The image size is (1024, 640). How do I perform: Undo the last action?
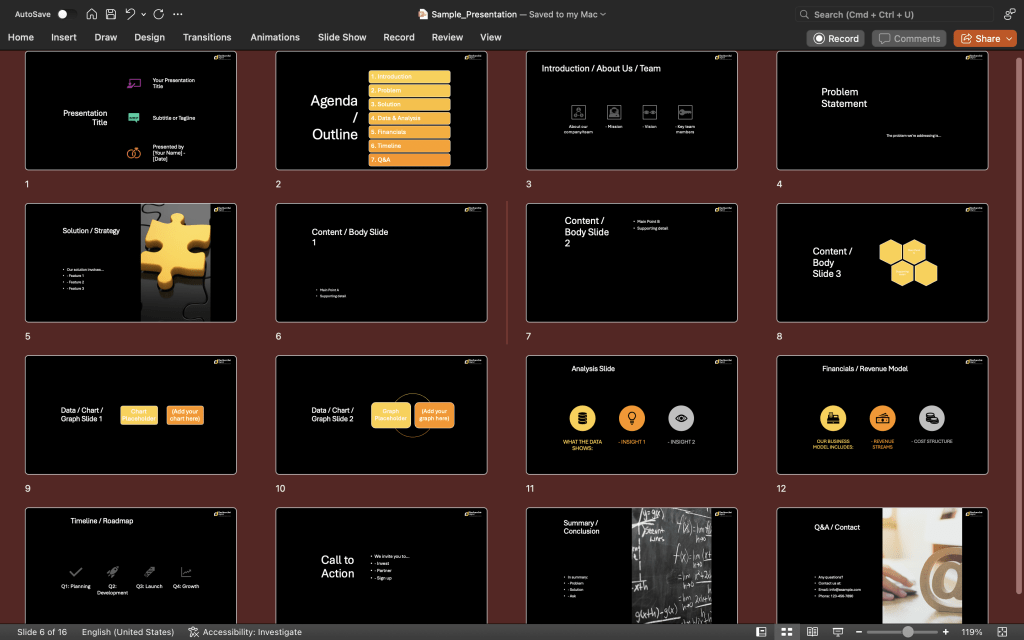click(x=130, y=15)
